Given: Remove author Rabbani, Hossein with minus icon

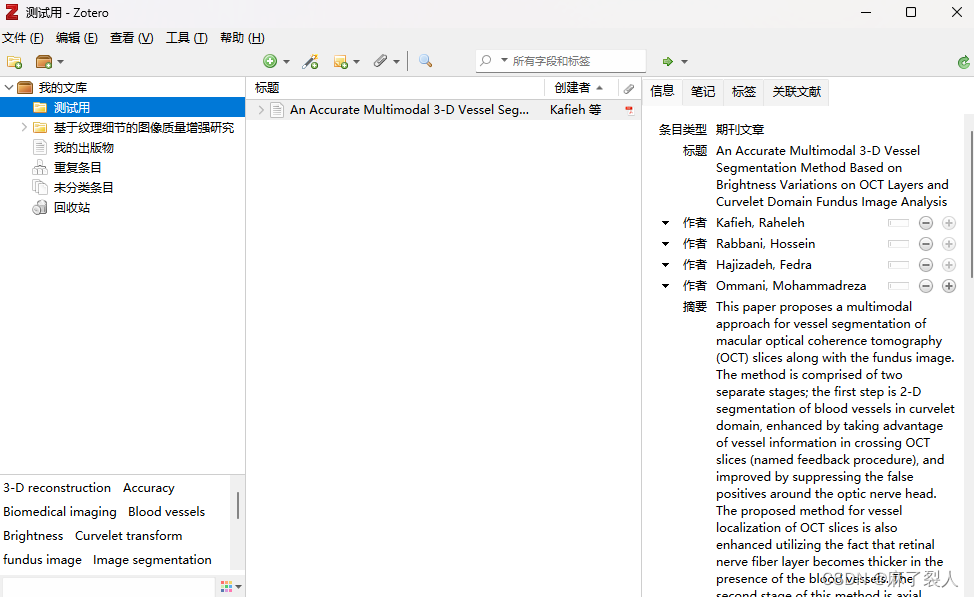Looking at the screenshot, I should coord(926,244).
